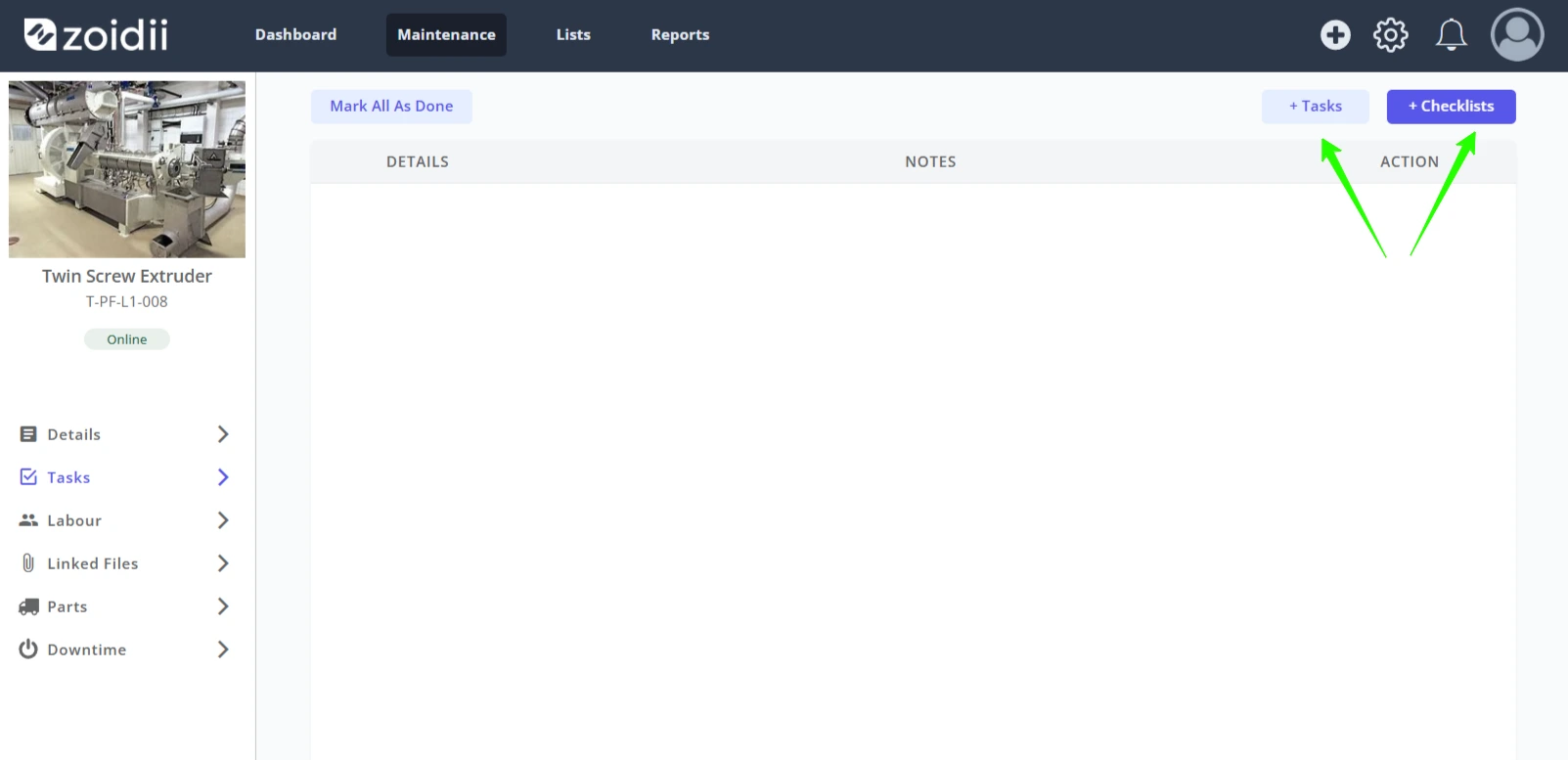
Task: Open the Reports menu item
Action: pyautogui.click(x=680, y=35)
